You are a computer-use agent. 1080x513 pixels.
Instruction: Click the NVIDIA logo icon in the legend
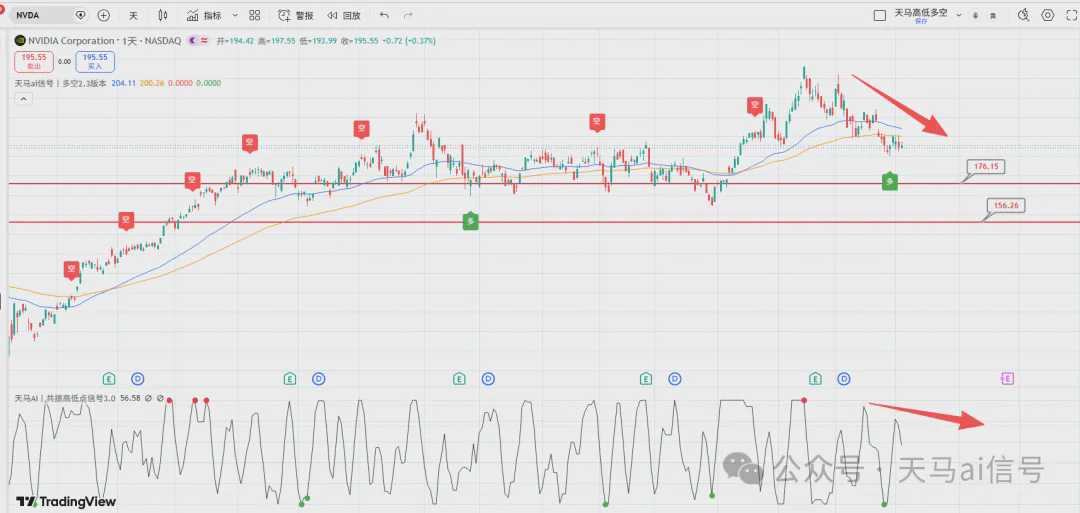20,41
